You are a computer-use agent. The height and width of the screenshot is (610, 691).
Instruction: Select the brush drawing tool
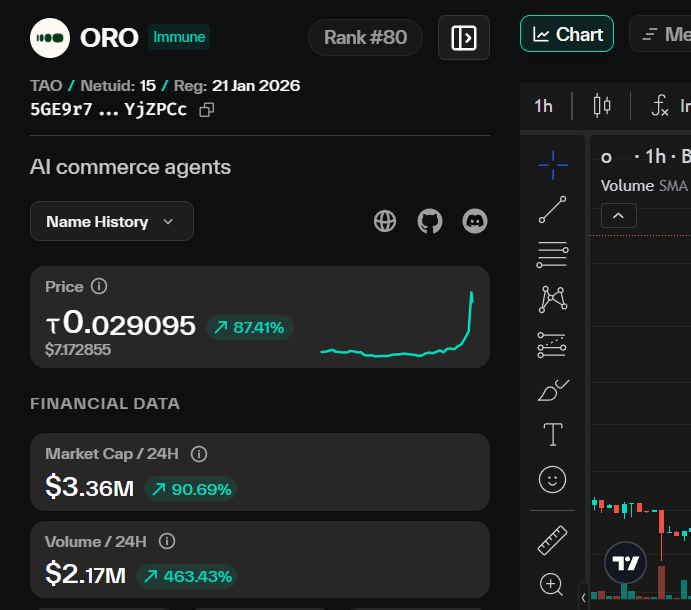553,390
